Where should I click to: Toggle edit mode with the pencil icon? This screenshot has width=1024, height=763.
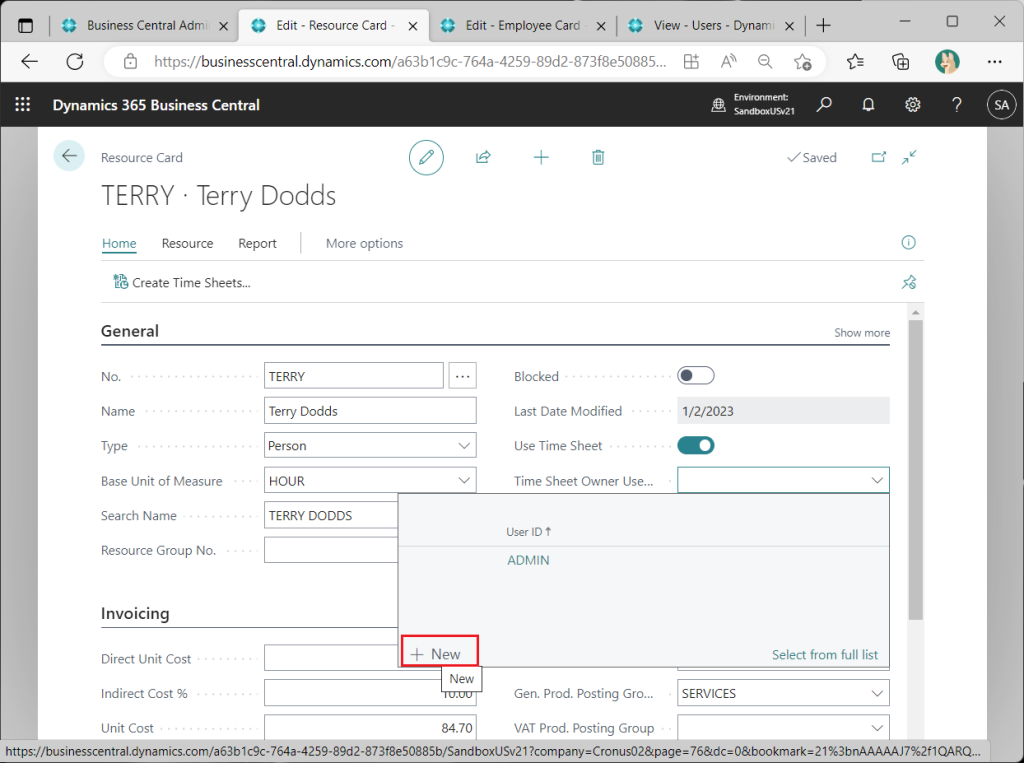(x=426, y=157)
